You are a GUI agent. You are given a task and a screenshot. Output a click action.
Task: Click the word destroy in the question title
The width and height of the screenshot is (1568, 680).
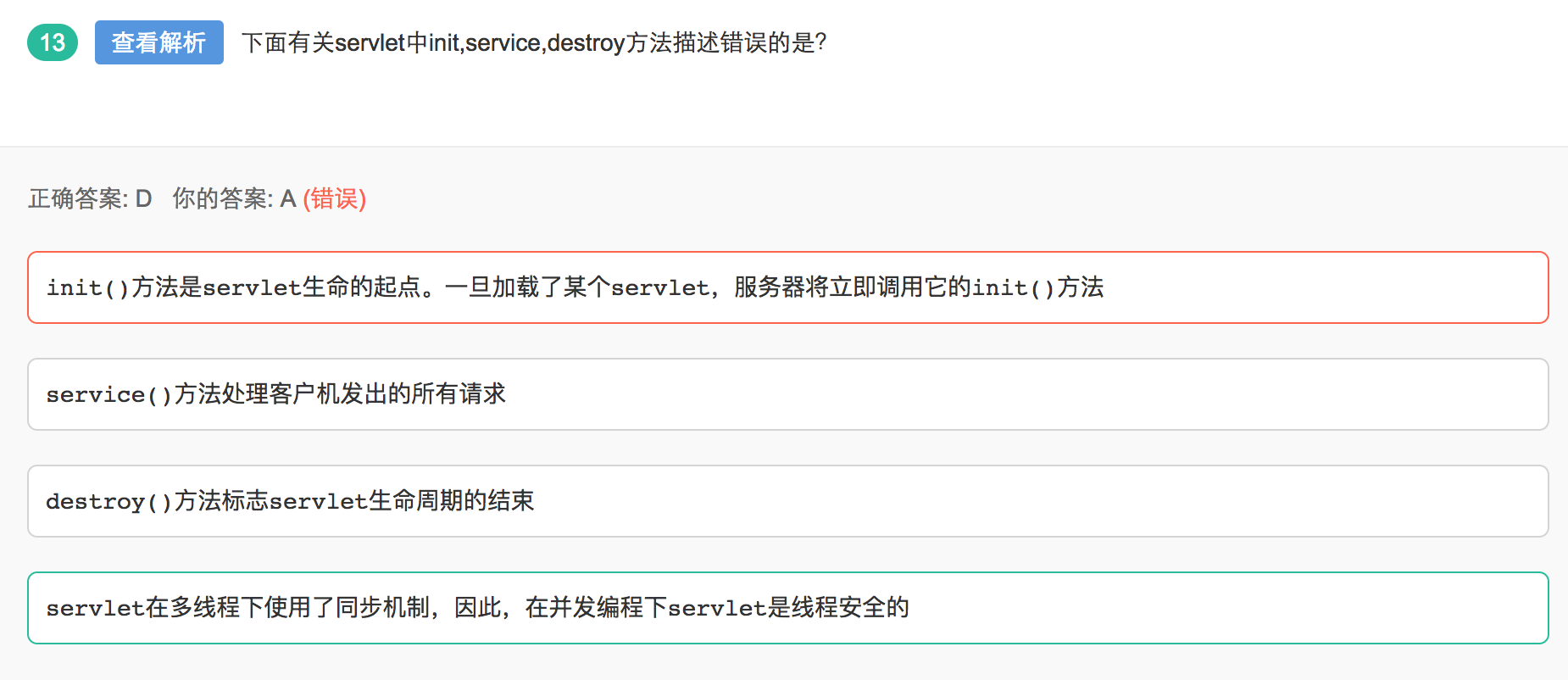click(x=586, y=42)
